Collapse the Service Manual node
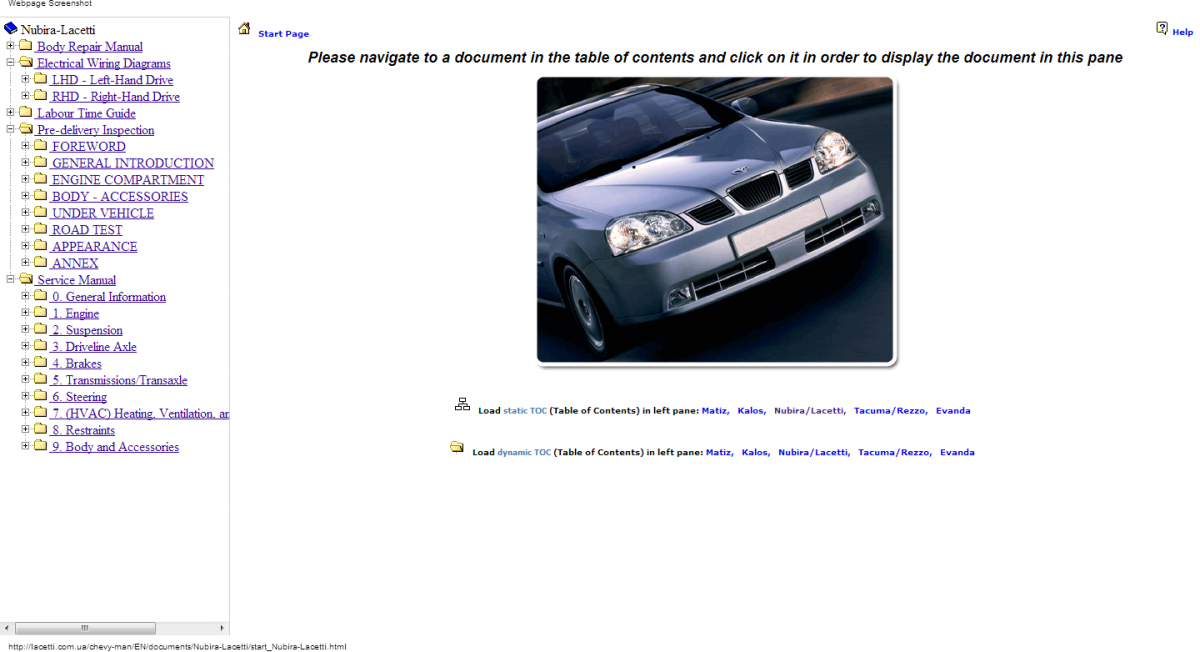This screenshot has width=1200, height=652. [x=10, y=280]
